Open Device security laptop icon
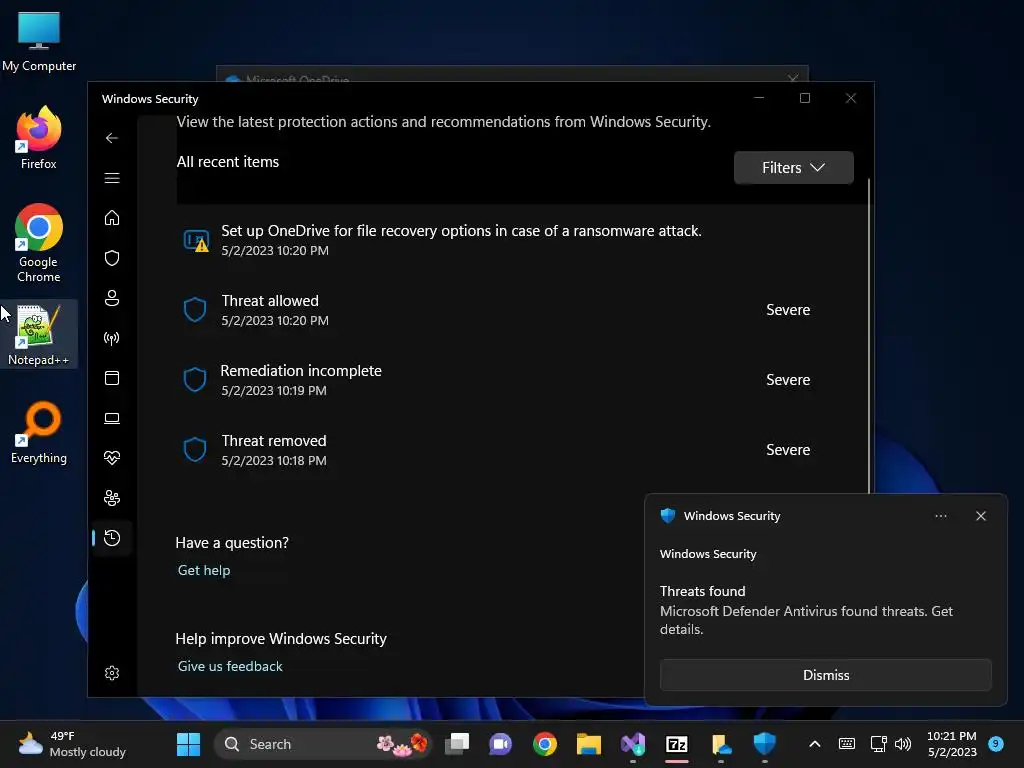The width and height of the screenshot is (1024, 768). [x=112, y=418]
